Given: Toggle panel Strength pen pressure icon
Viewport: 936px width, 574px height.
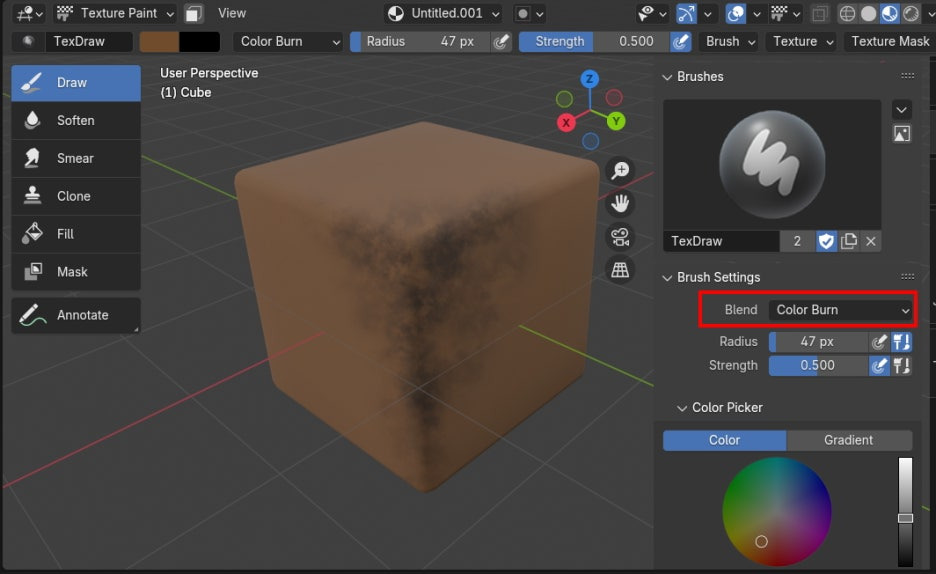Looking at the screenshot, I should (x=879, y=365).
